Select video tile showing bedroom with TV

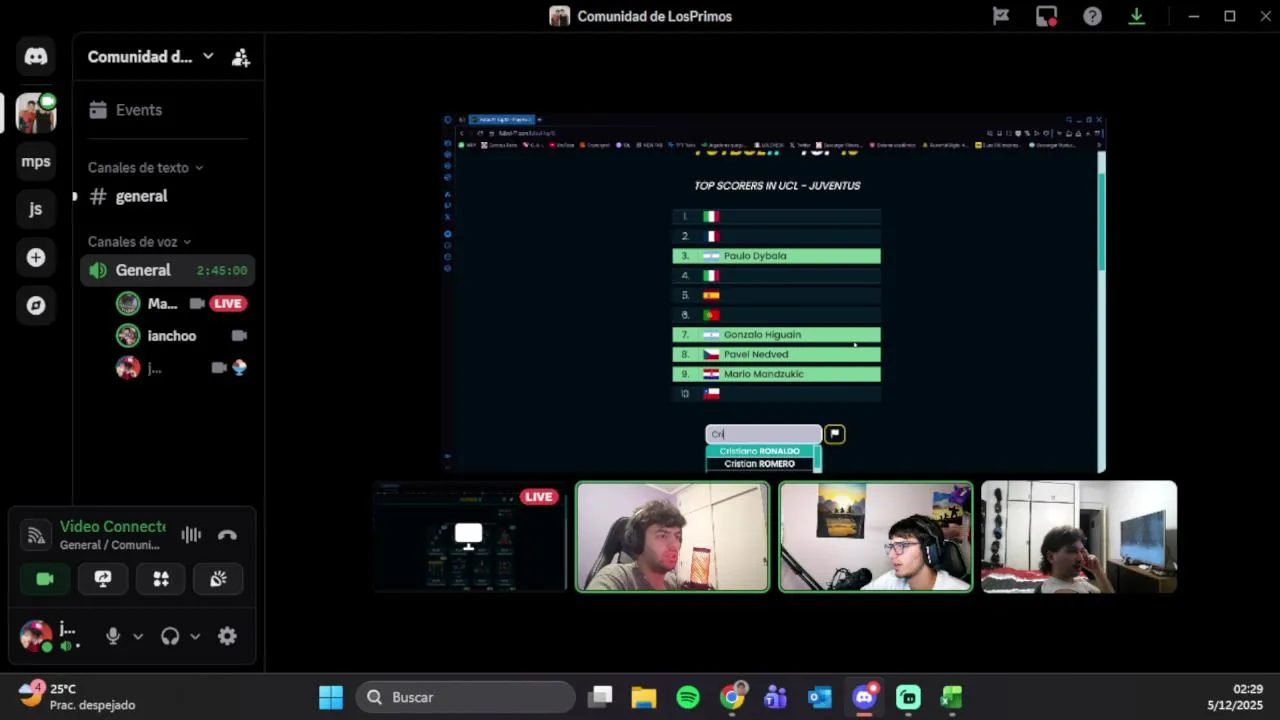(x=1079, y=537)
